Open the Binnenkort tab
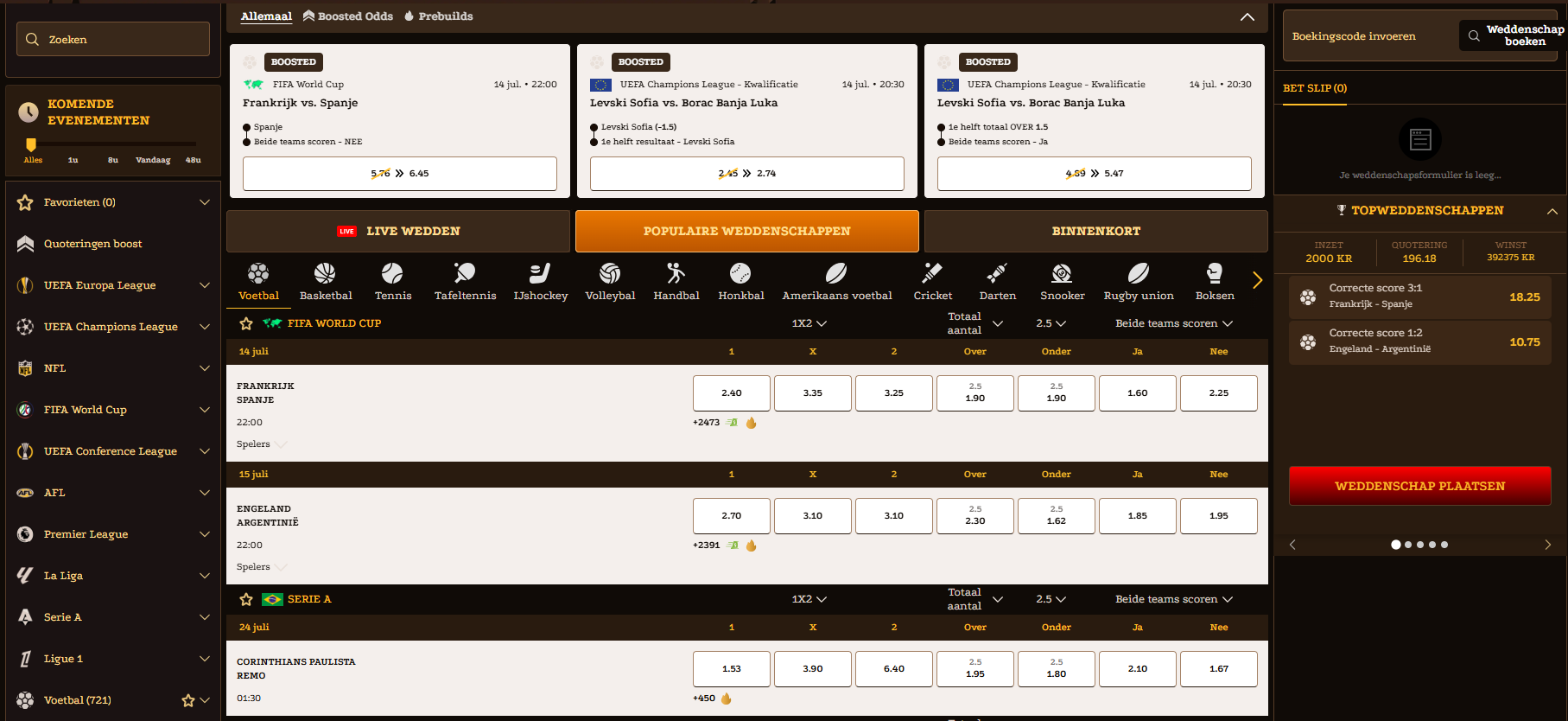The height and width of the screenshot is (721, 1568). [x=1096, y=232]
